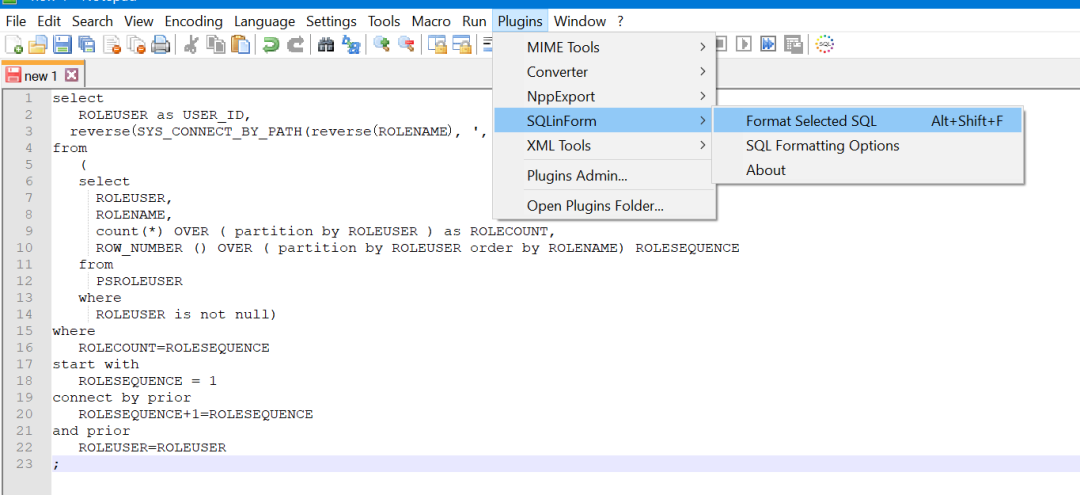Image resolution: width=1080 pixels, height=495 pixels.
Task: Click the Run macro multiple times icon
Action: (x=768, y=44)
